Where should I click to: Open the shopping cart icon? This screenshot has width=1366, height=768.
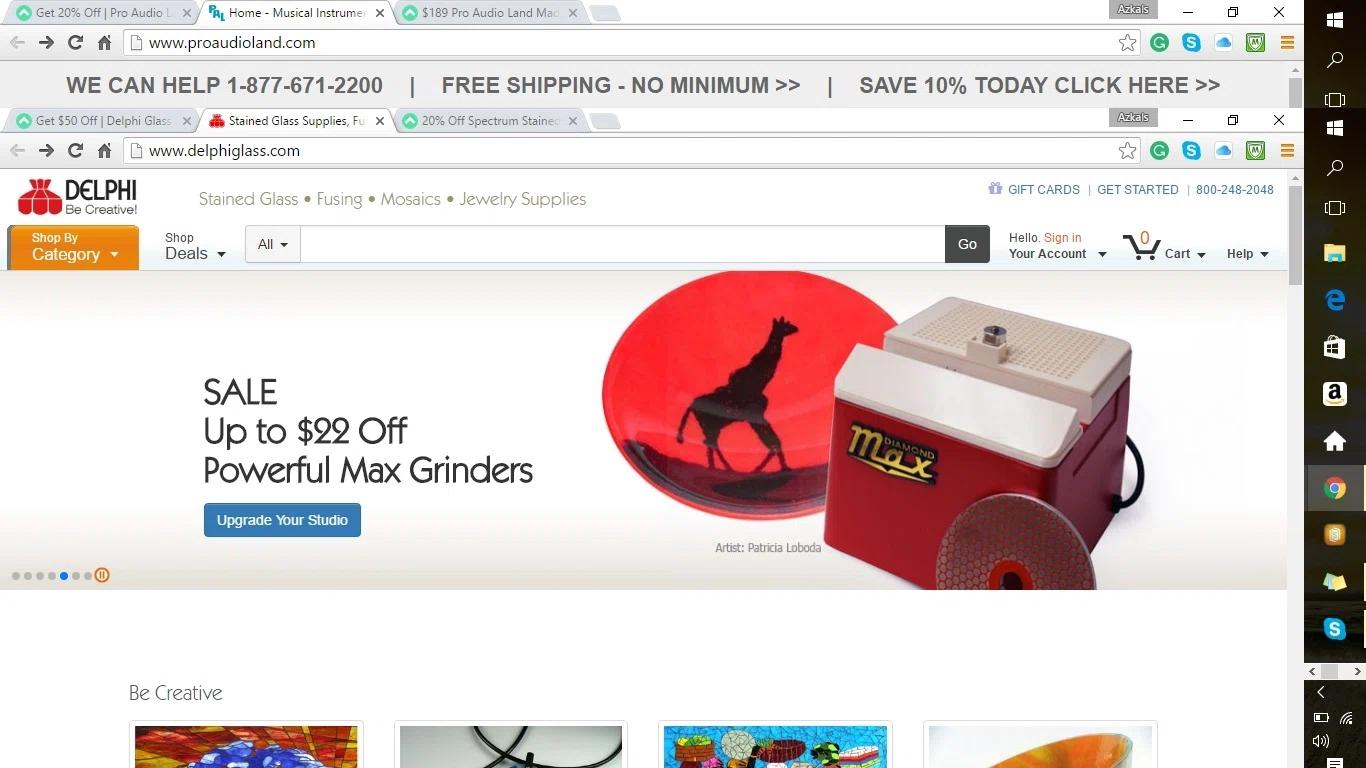1141,246
